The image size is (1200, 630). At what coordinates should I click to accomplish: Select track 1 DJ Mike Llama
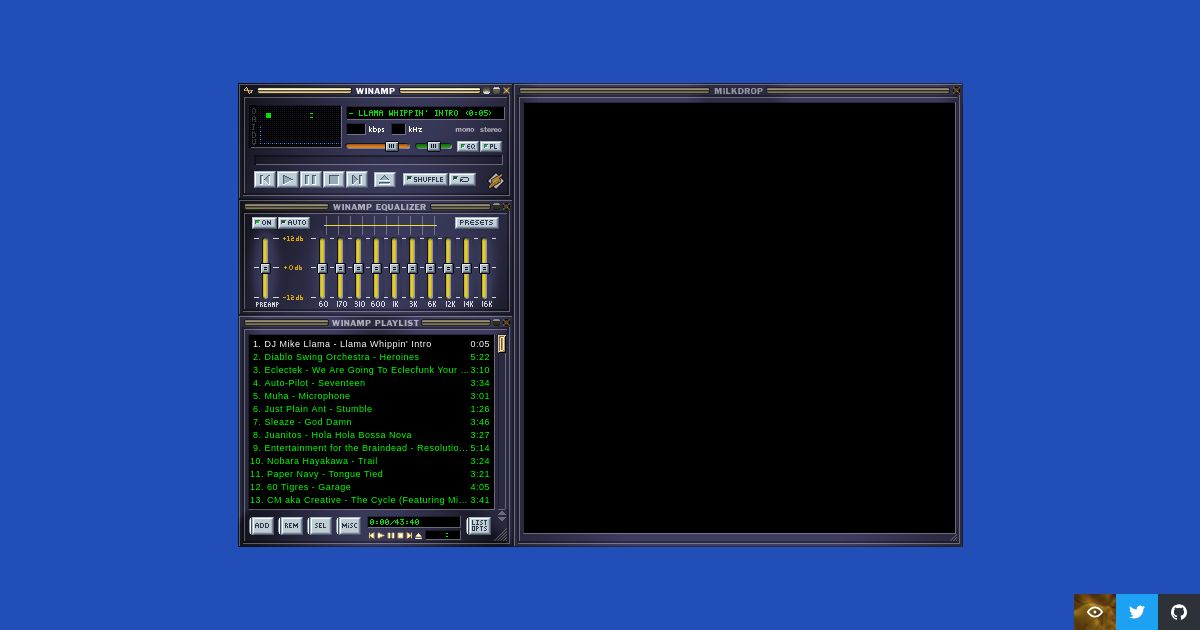371,344
